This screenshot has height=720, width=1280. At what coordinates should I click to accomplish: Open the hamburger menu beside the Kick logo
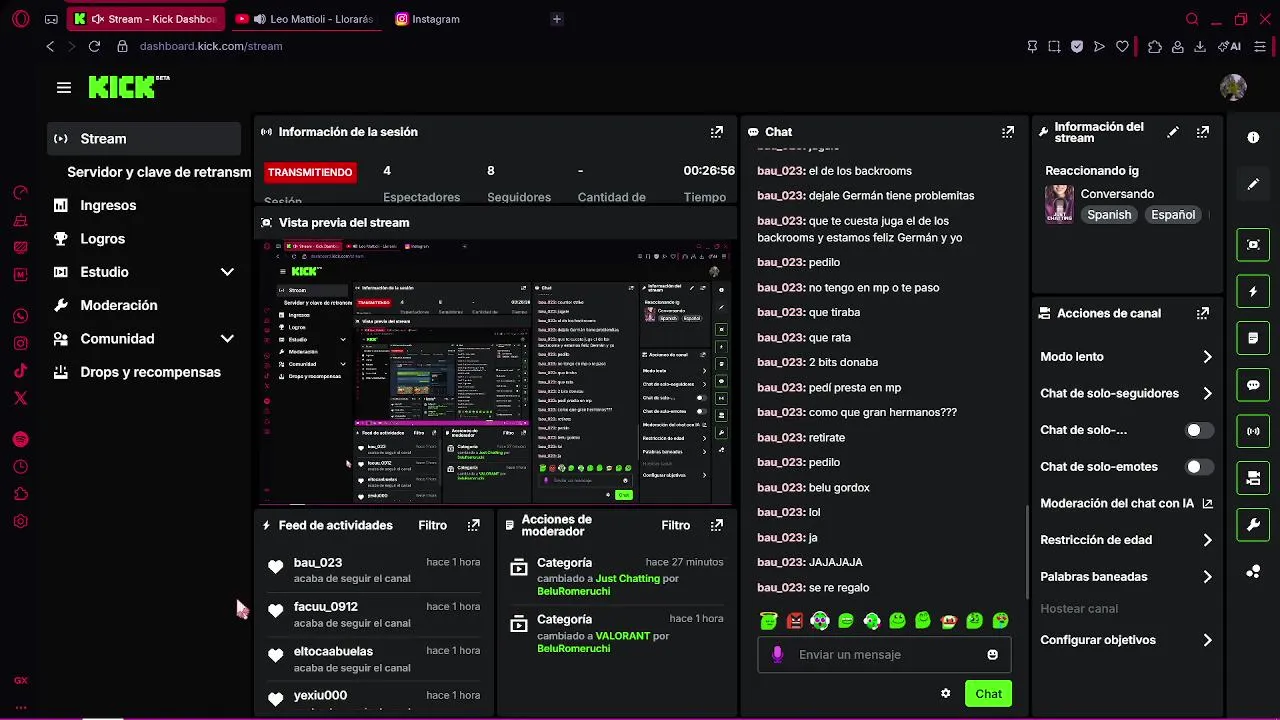64,87
